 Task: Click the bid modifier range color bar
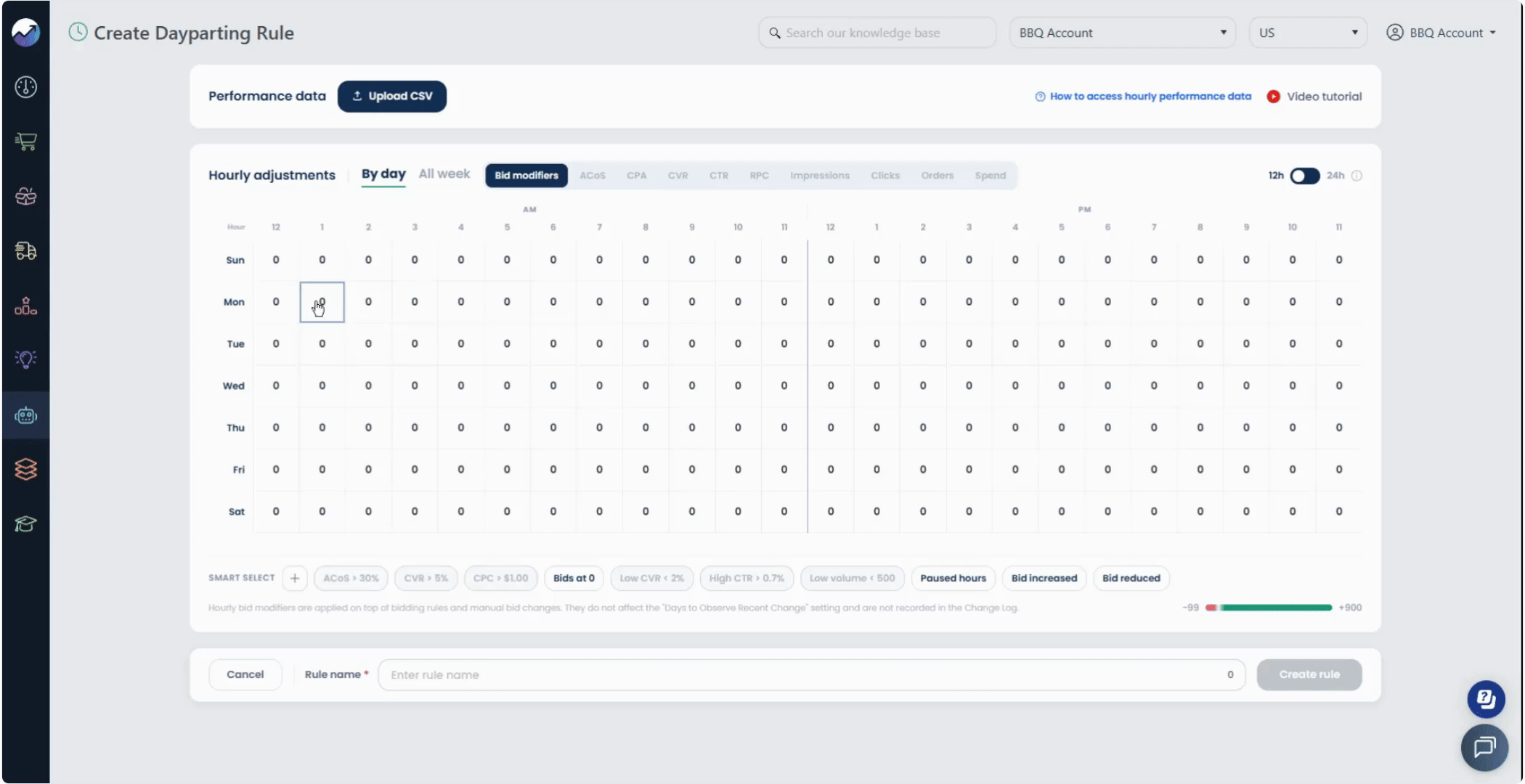click(x=1269, y=608)
